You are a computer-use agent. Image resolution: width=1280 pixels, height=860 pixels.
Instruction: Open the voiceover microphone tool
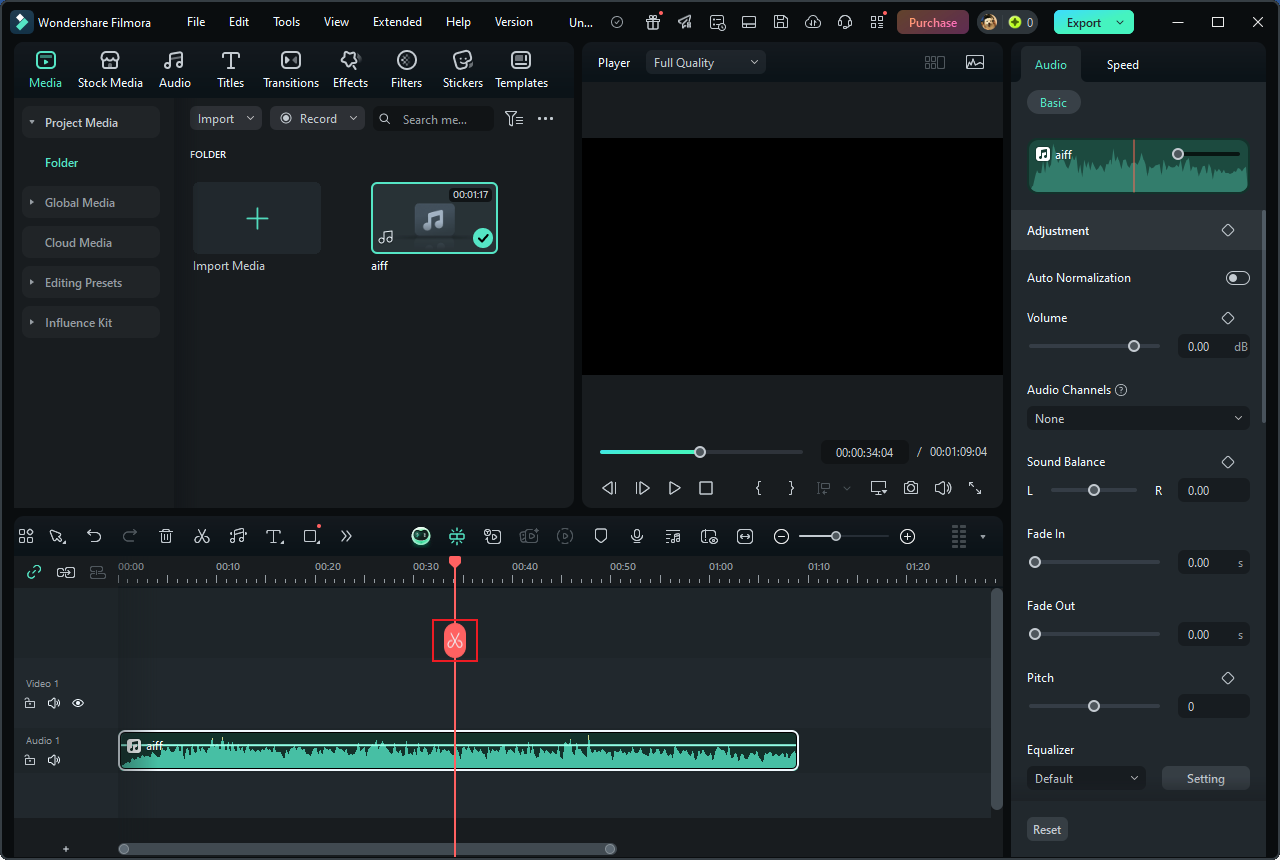point(636,536)
